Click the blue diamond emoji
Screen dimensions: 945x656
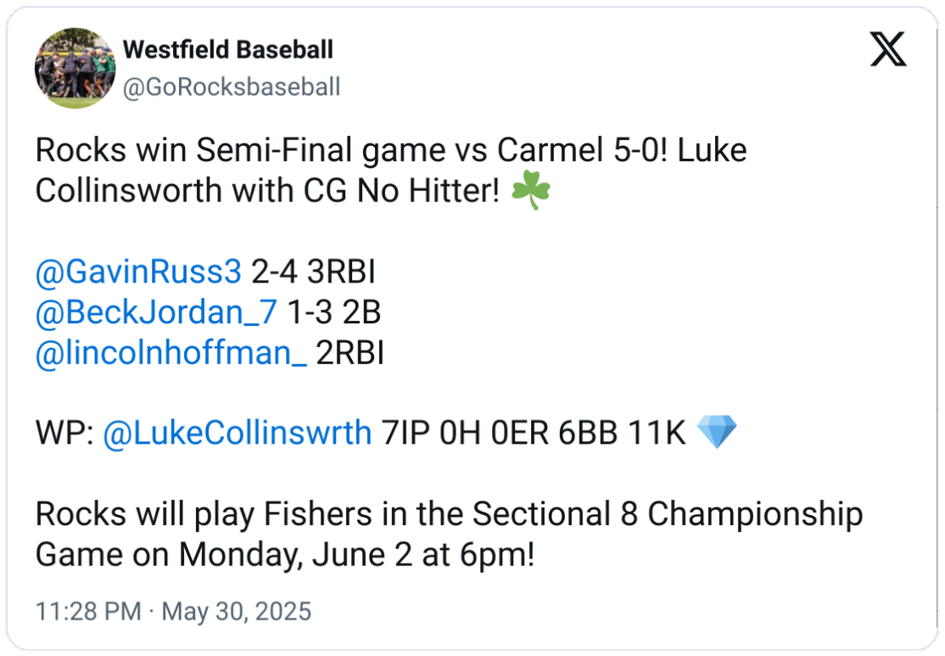click(715, 434)
